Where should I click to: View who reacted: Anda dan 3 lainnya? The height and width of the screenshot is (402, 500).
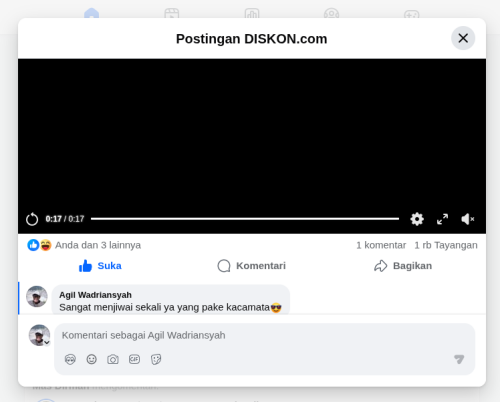[98, 245]
